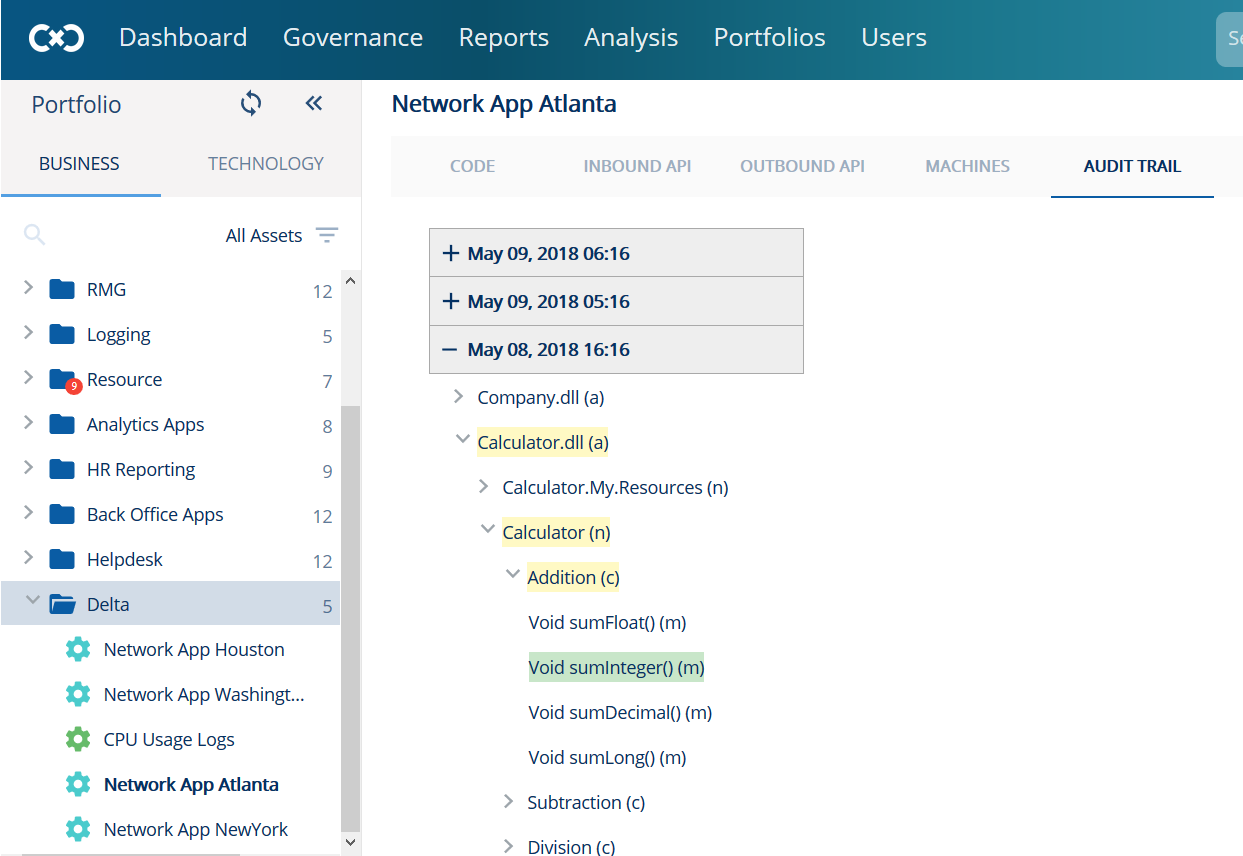Collapse the Delta folder
Image resolution: width=1243 pixels, height=856 pixels.
(x=33, y=599)
